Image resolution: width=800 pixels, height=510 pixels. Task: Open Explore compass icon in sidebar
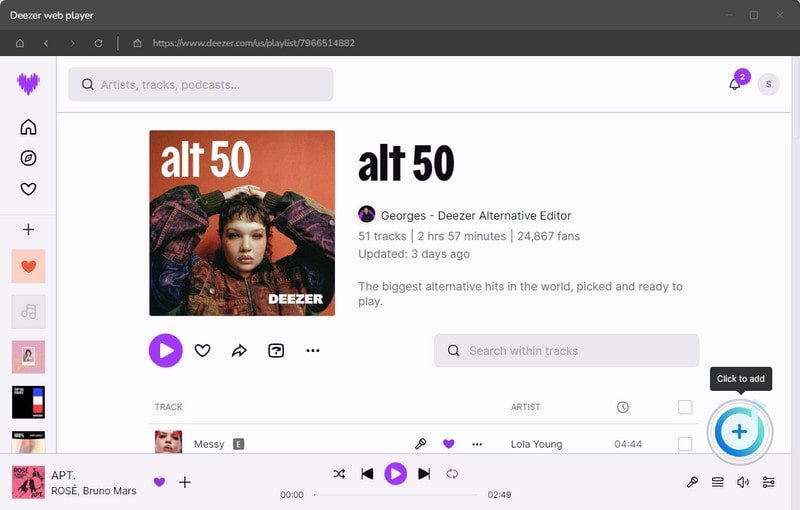point(29,158)
